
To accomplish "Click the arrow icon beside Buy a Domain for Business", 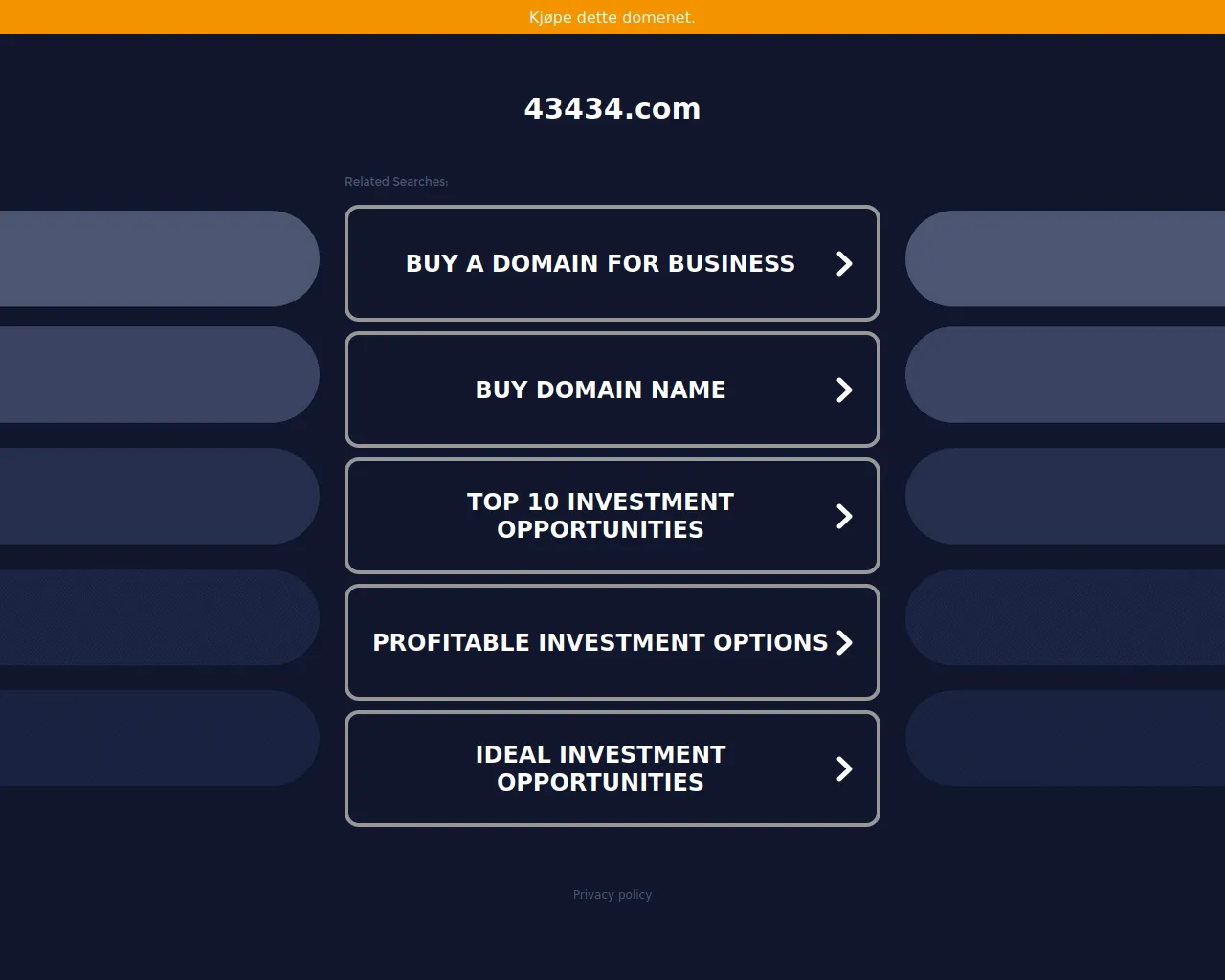I will point(844,263).
